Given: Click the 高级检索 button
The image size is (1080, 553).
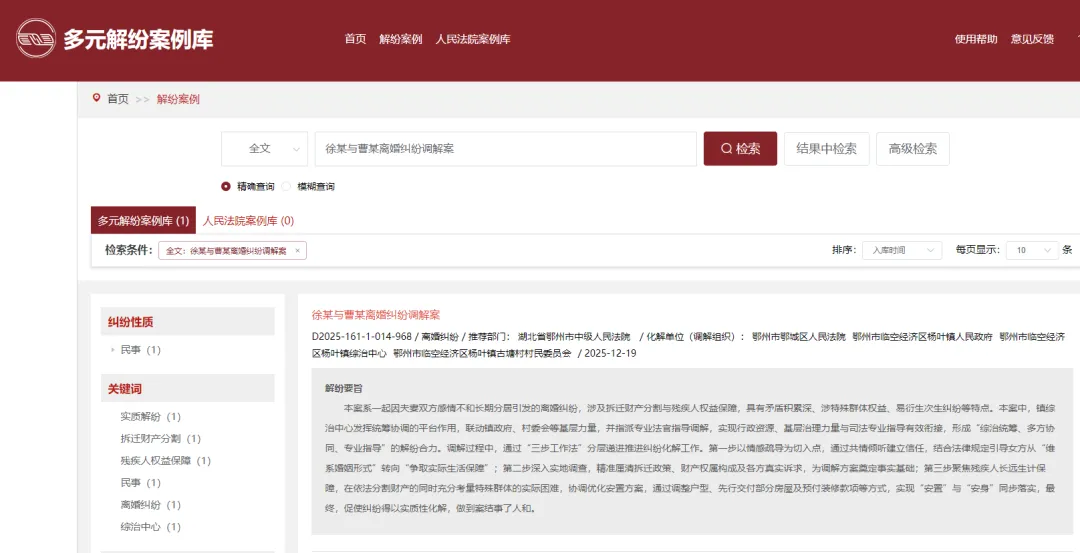Looking at the screenshot, I should 912,149.
